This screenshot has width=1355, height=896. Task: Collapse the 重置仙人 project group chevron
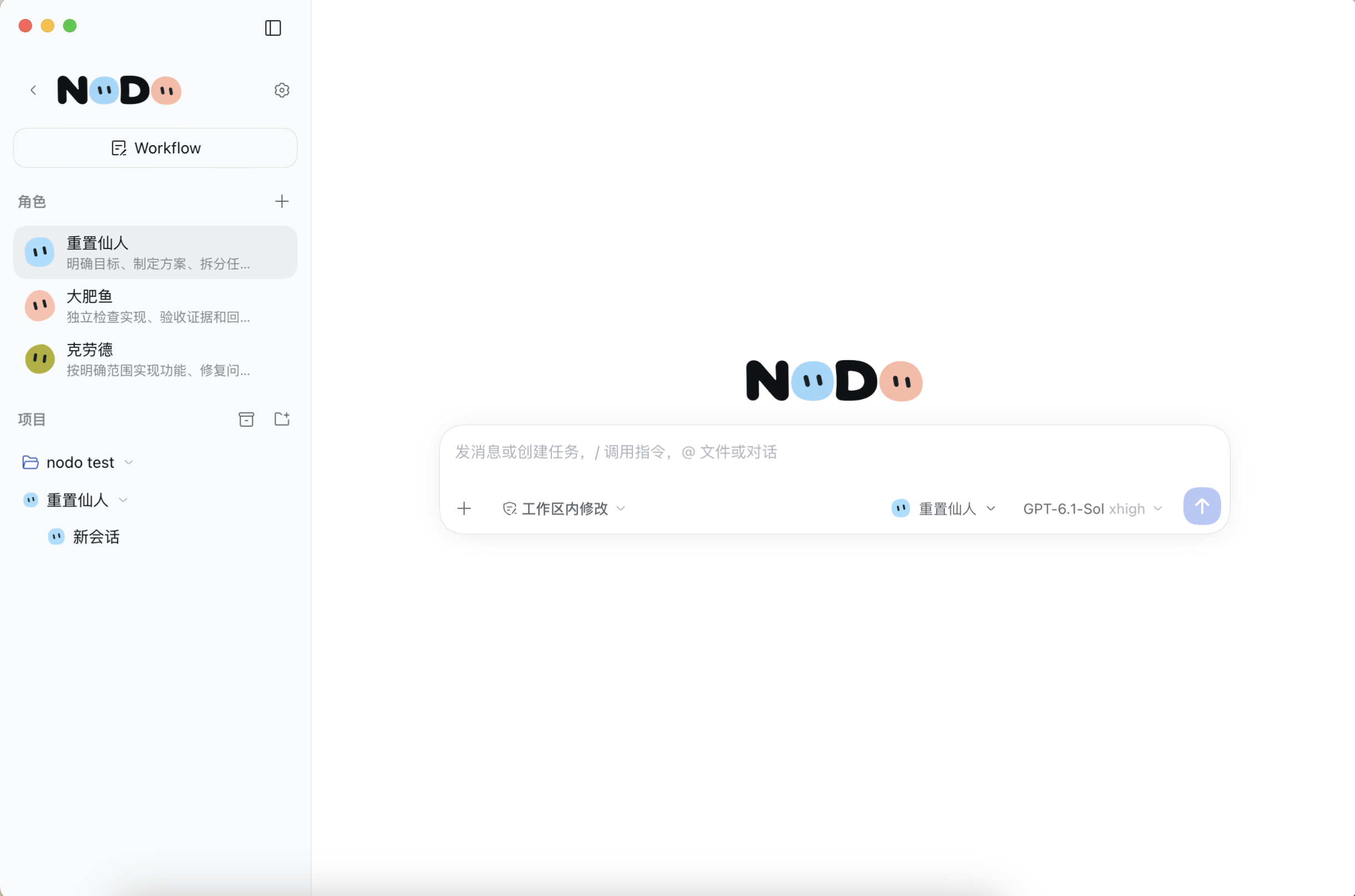tap(123, 500)
